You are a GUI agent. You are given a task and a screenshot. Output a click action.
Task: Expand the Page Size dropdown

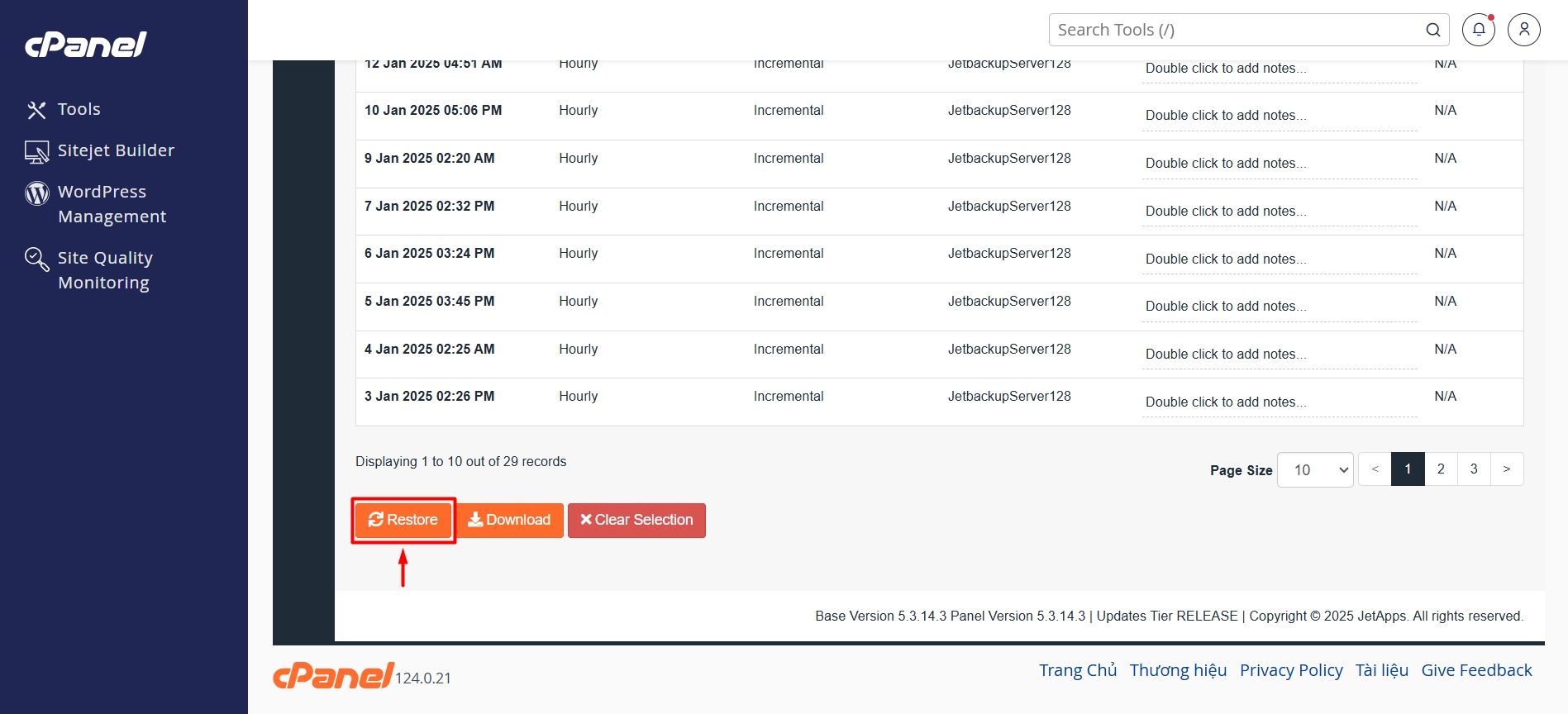[x=1314, y=469]
